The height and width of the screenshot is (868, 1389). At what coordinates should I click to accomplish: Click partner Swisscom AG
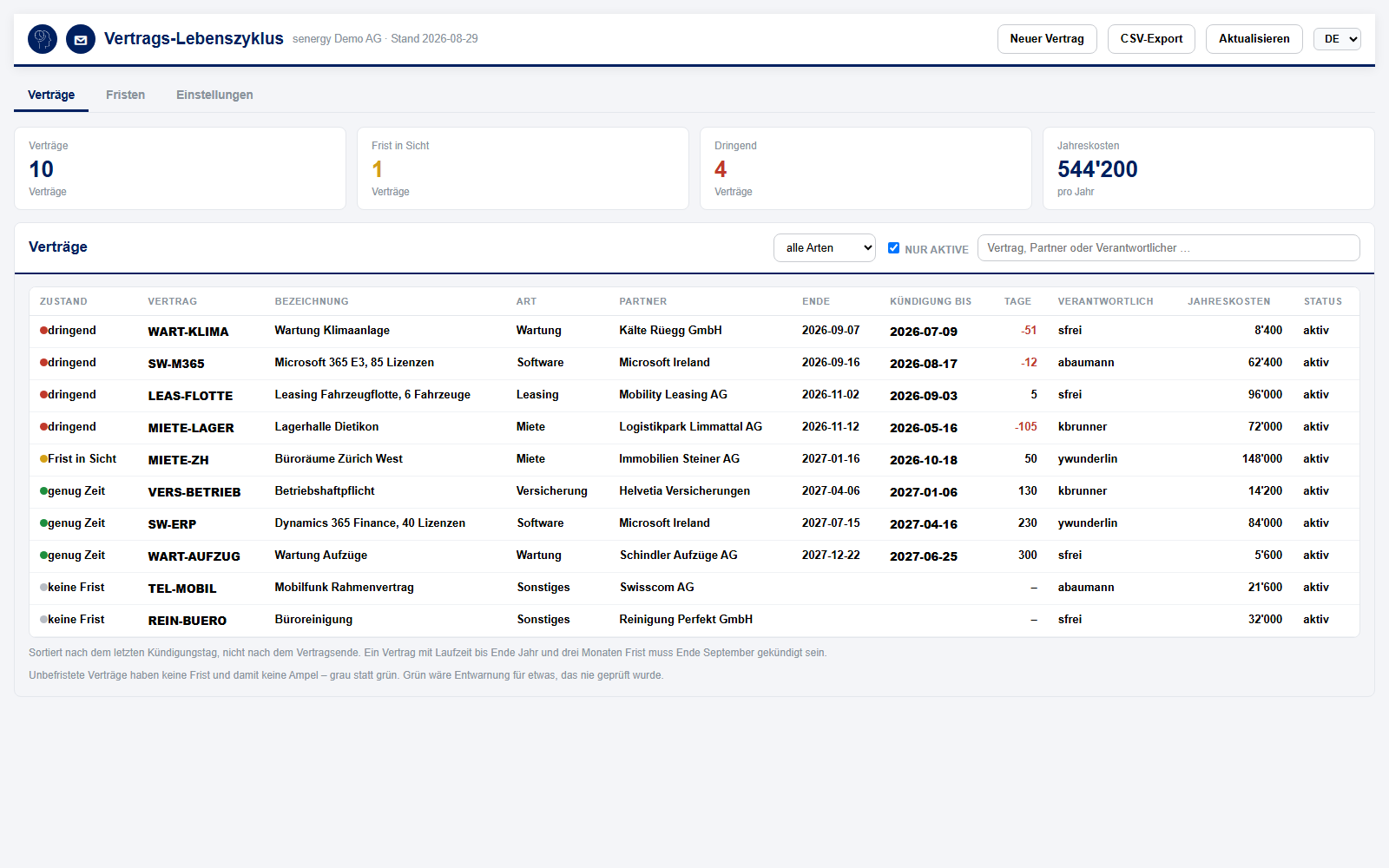click(657, 587)
